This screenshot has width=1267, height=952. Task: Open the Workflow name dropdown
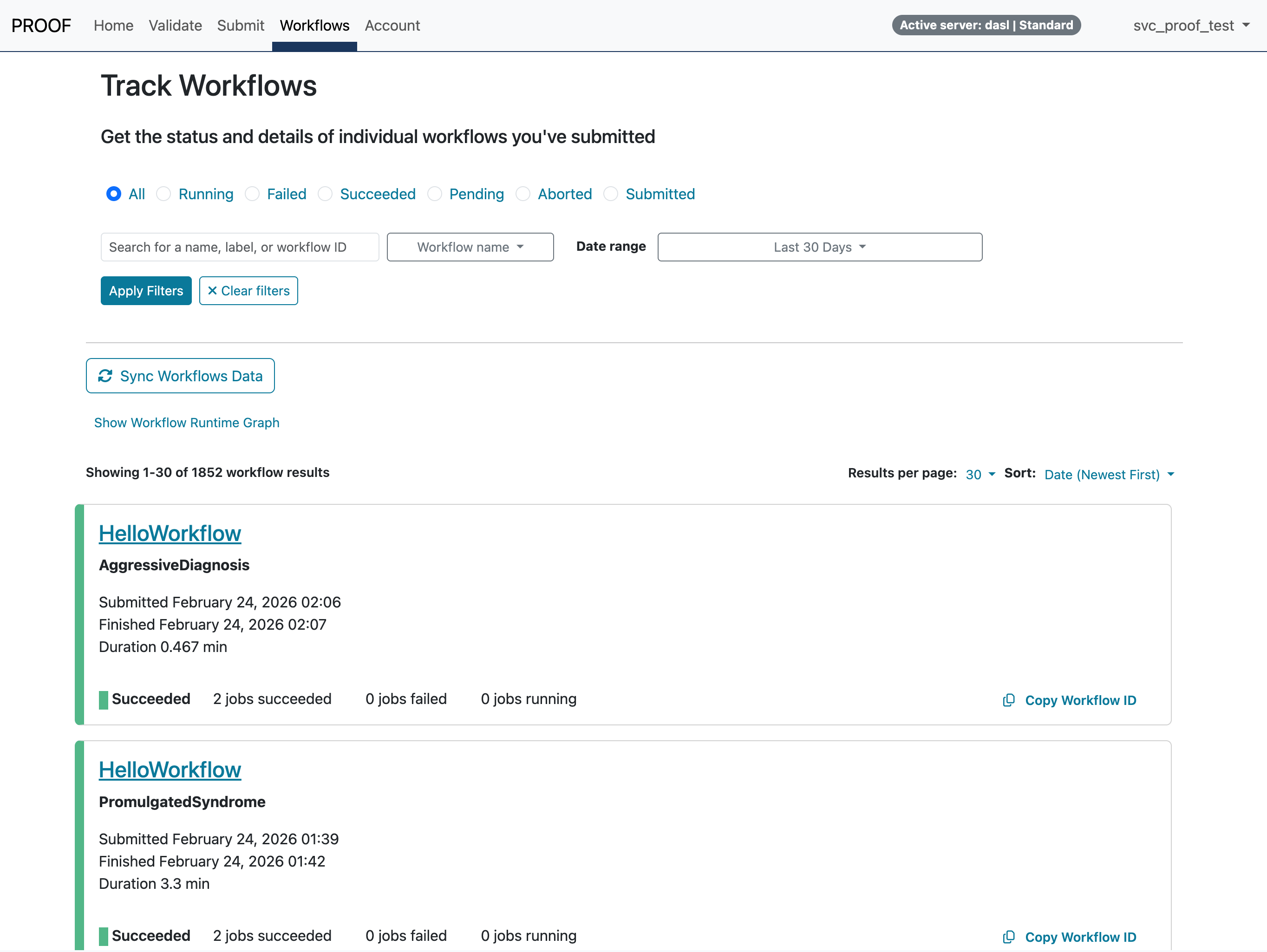(470, 247)
